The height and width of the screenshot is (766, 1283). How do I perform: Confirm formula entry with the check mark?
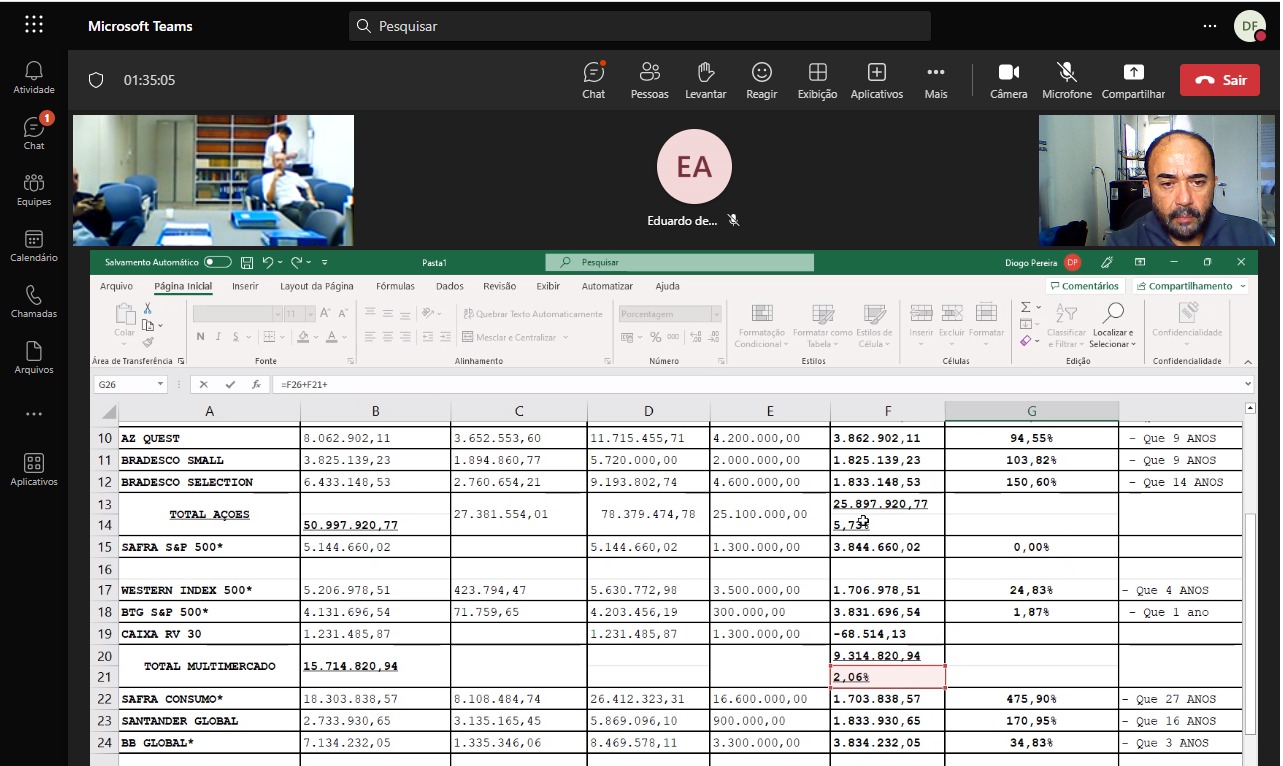pos(230,384)
